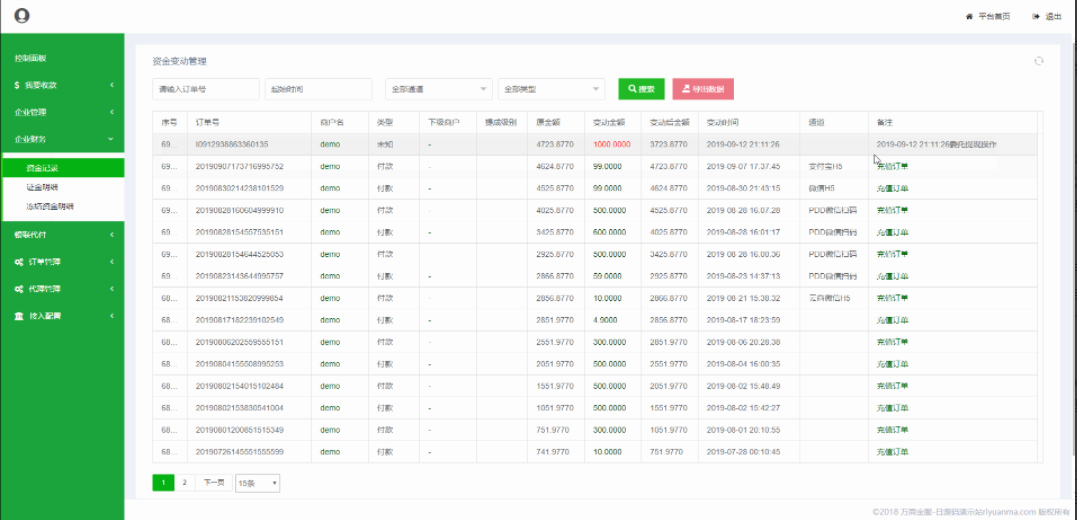
Task: Click timestamp 2019-08-02 15:42:27
Action: click(742, 408)
